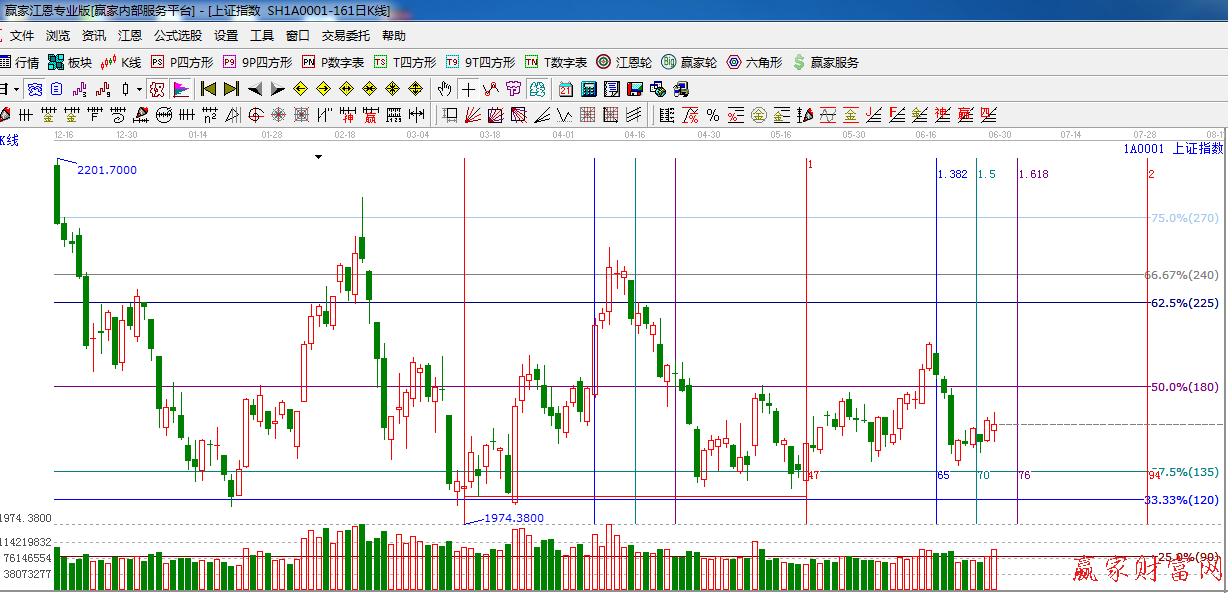Click the calendar icon showing 21
Viewport: 1228px width, 593px height.
pyautogui.click(x=566, y=89)
